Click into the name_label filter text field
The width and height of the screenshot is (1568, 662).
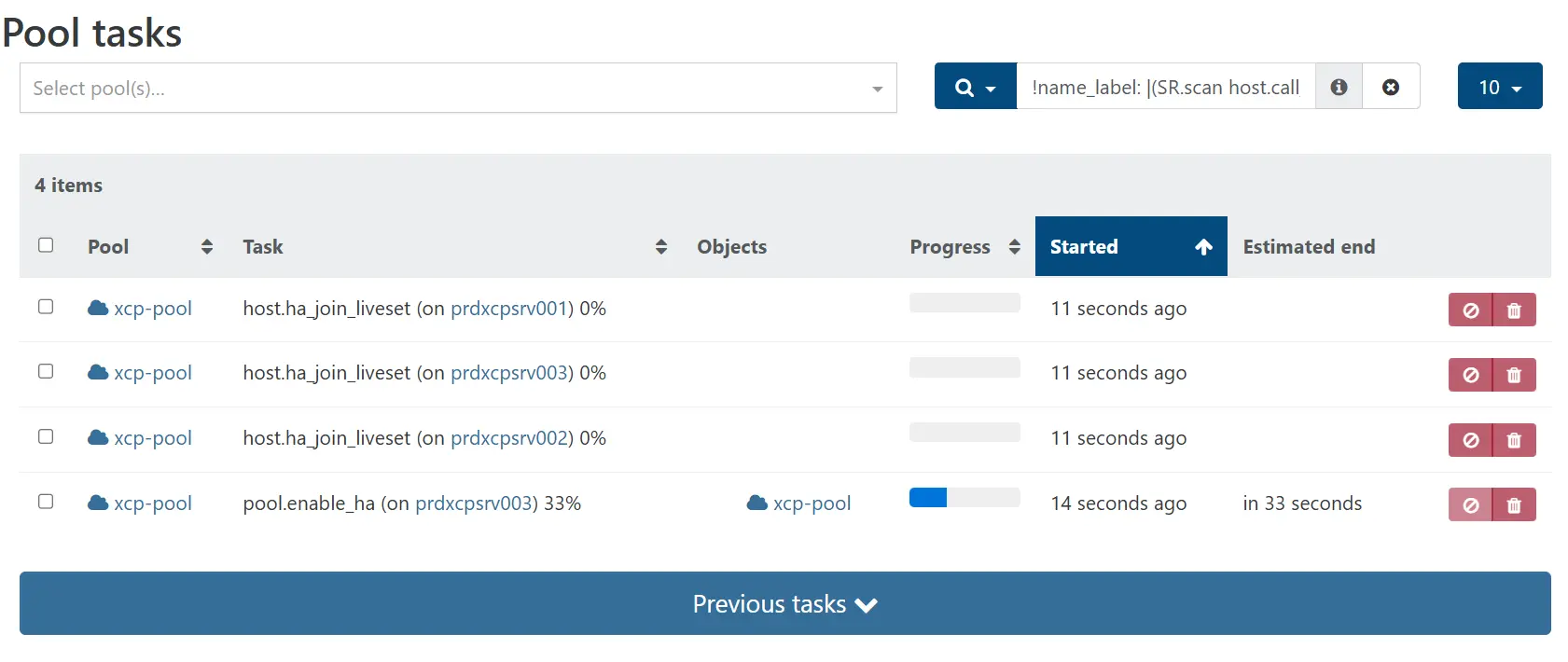(x=1164, y=87)
